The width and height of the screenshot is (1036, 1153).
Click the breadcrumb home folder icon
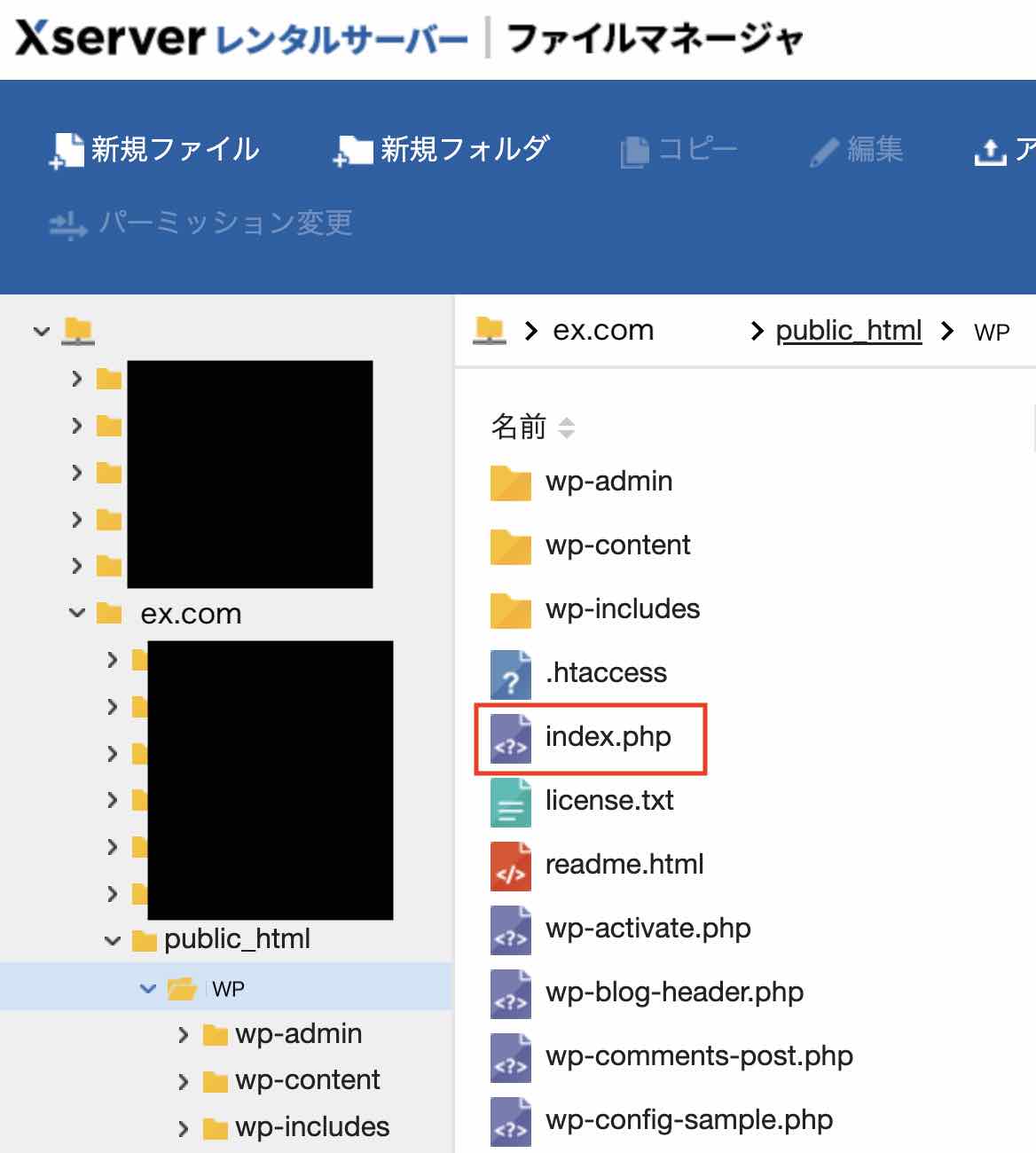[490, 331]
